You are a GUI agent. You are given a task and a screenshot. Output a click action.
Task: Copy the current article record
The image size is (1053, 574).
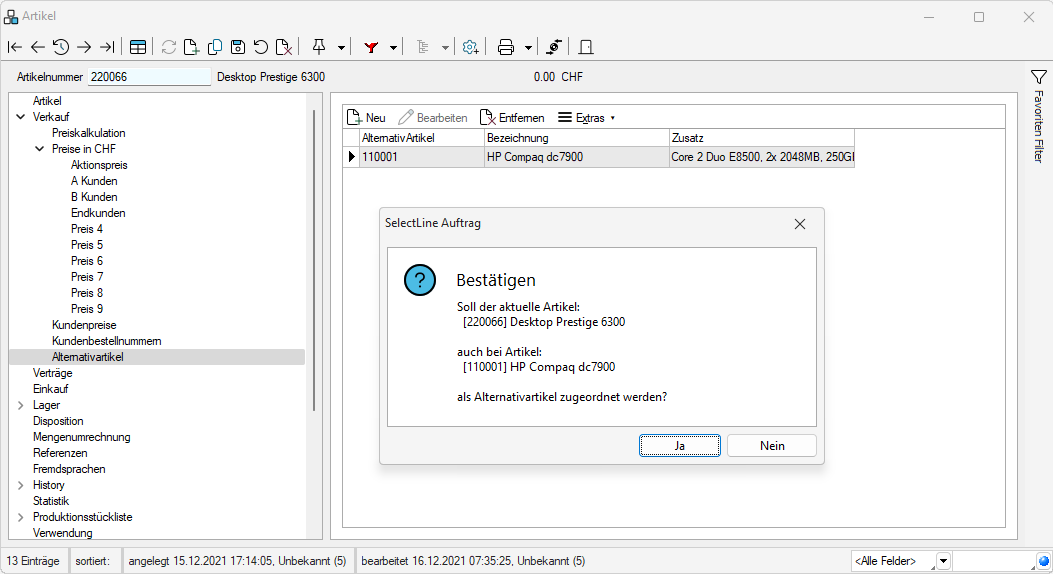tap(215, 47)
